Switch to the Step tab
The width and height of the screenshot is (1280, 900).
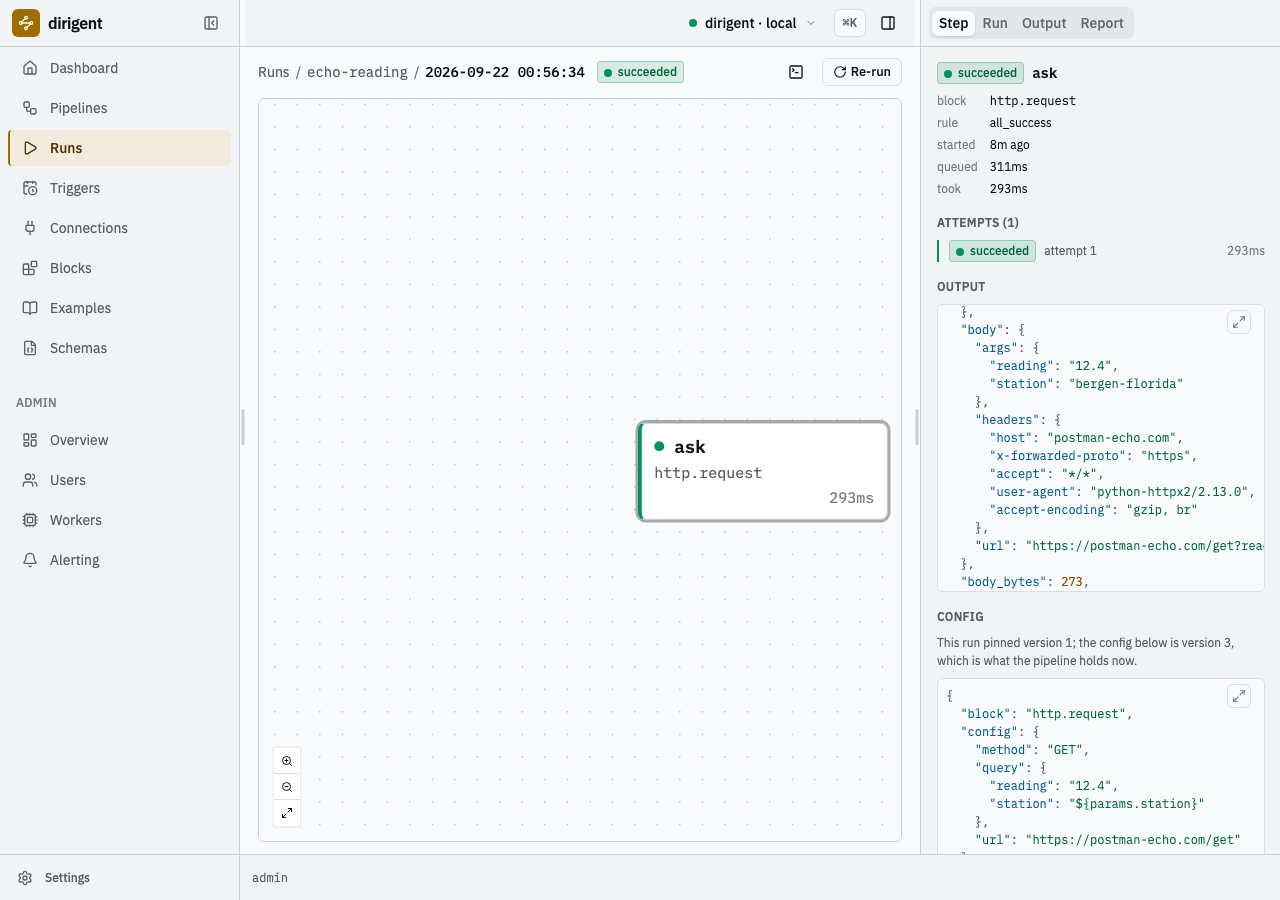point(953,23)
